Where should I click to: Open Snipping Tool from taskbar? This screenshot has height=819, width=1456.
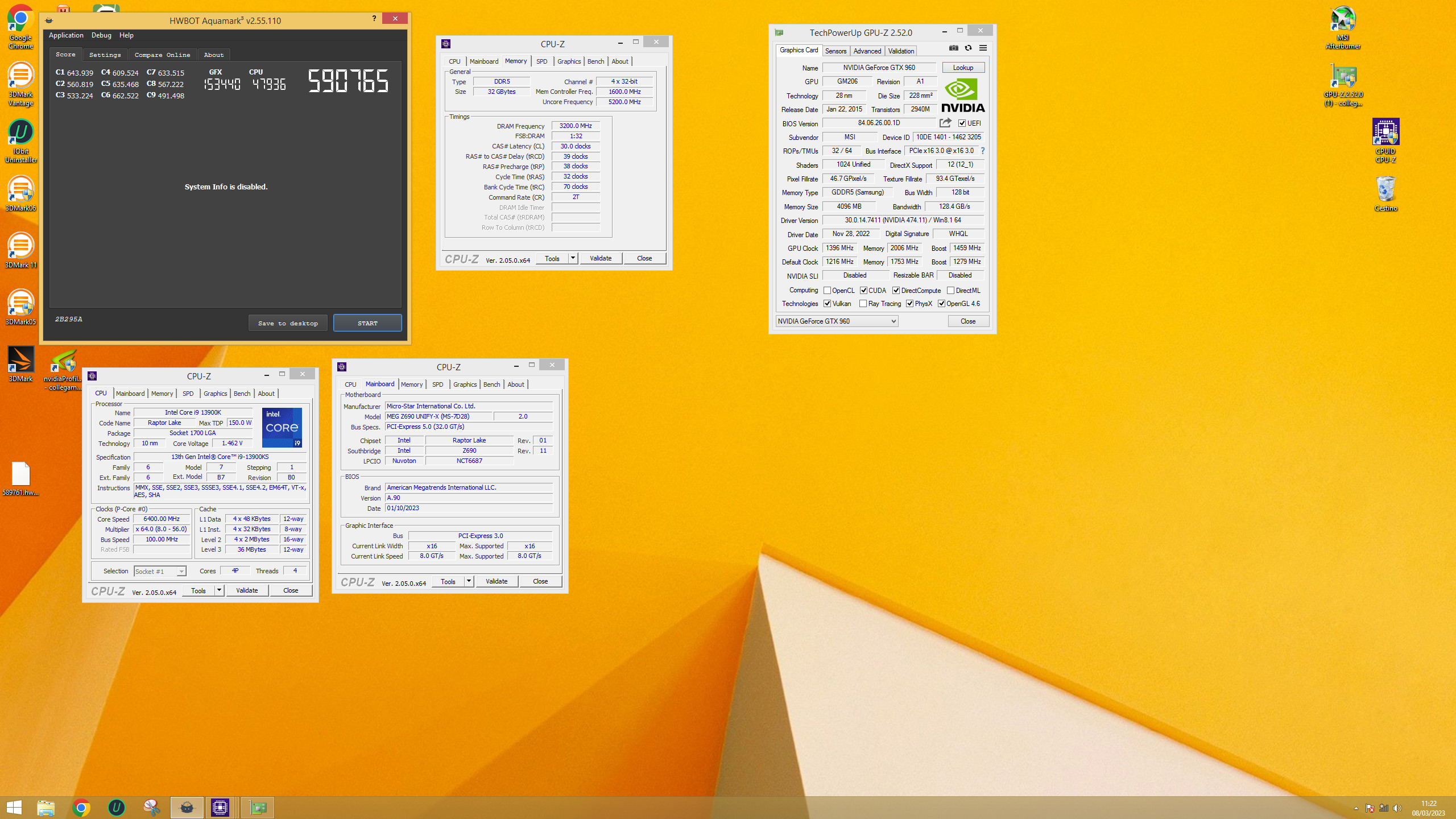pos(151,807)
